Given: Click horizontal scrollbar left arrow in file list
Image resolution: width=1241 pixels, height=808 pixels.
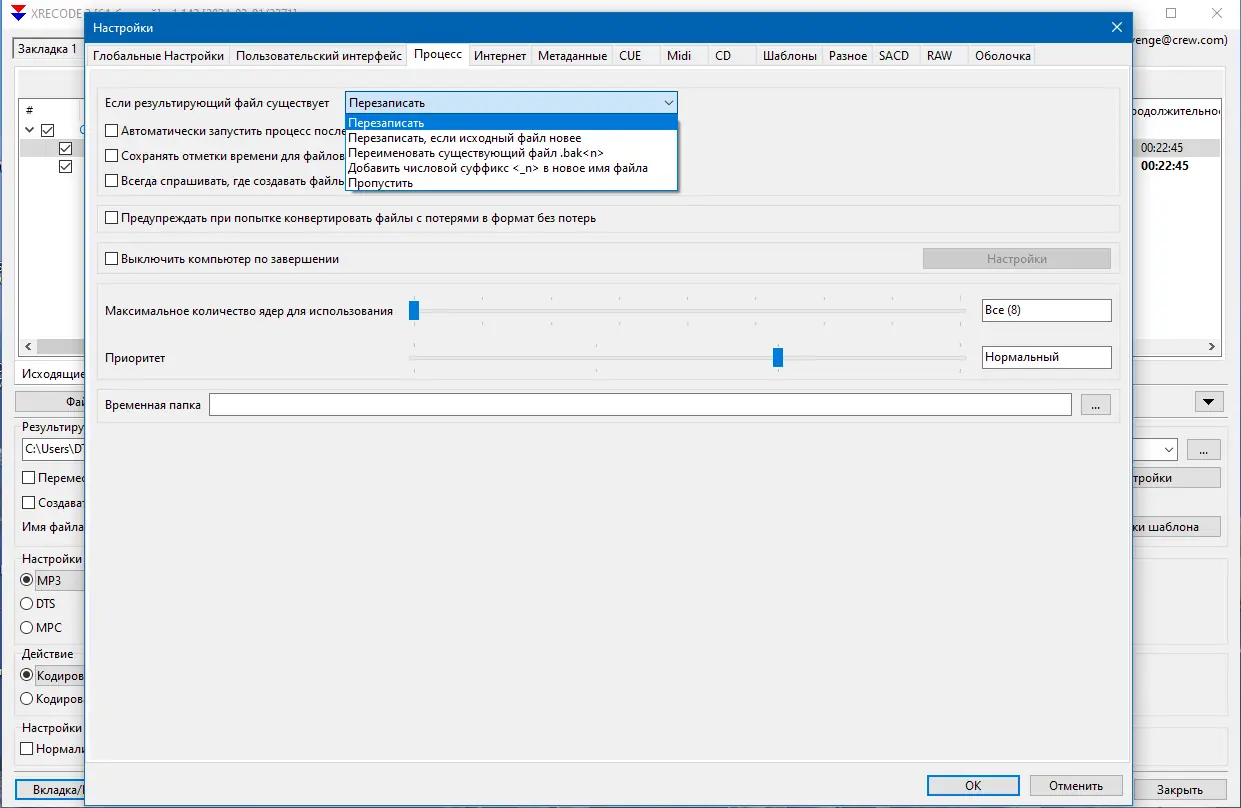Looking at the screenshot, I should click(28, 346).
